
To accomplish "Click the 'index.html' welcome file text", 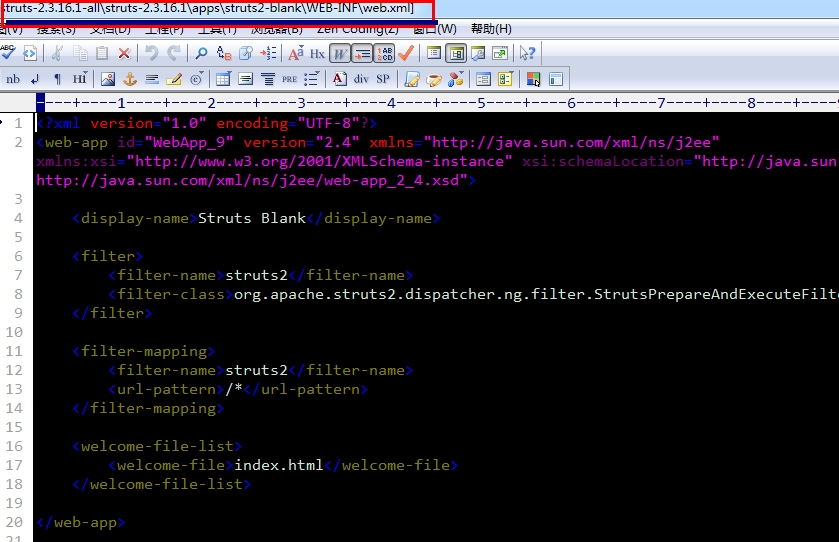I will (279, 465).
